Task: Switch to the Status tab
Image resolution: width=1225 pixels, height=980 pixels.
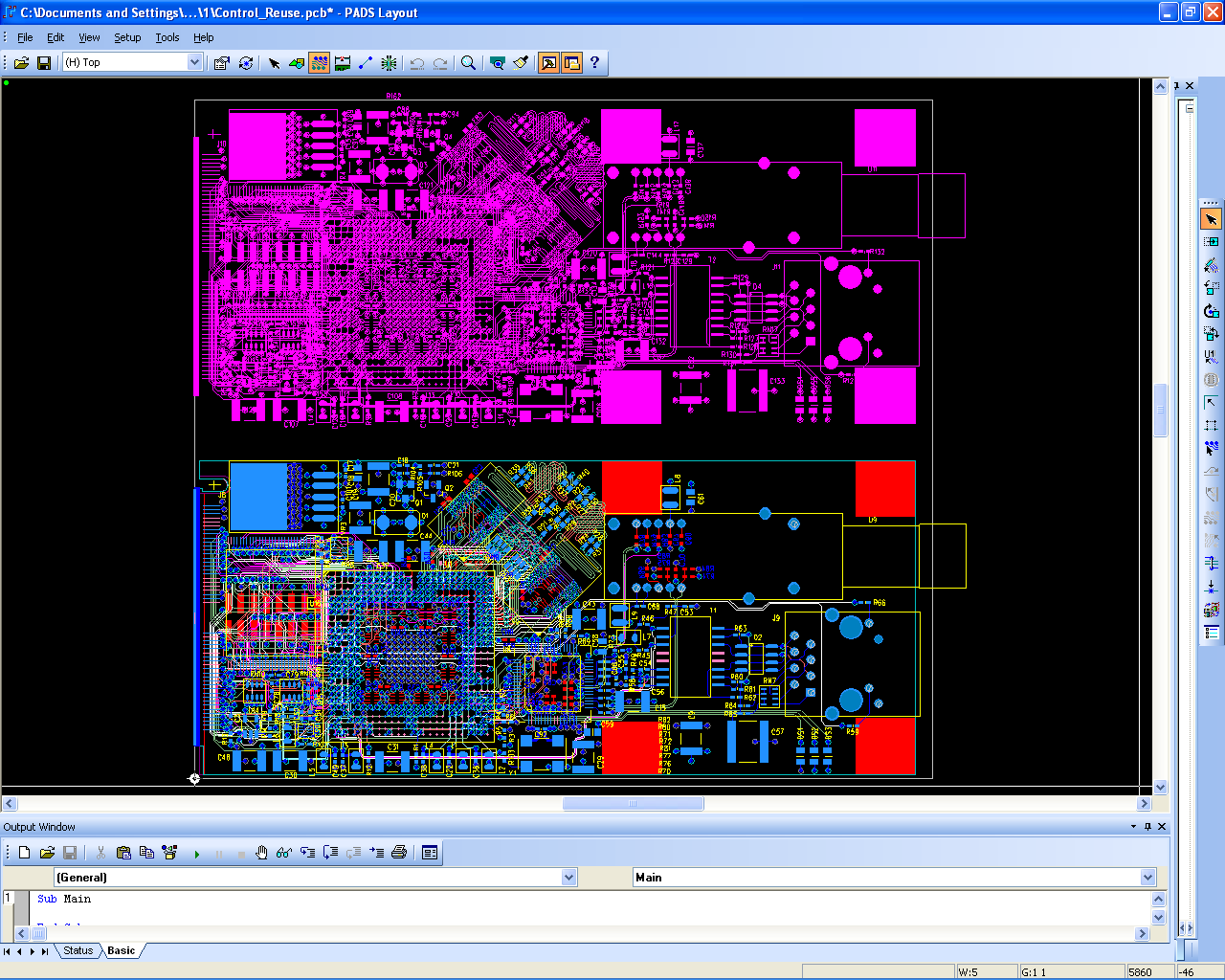Action: [x=78, y=950]
